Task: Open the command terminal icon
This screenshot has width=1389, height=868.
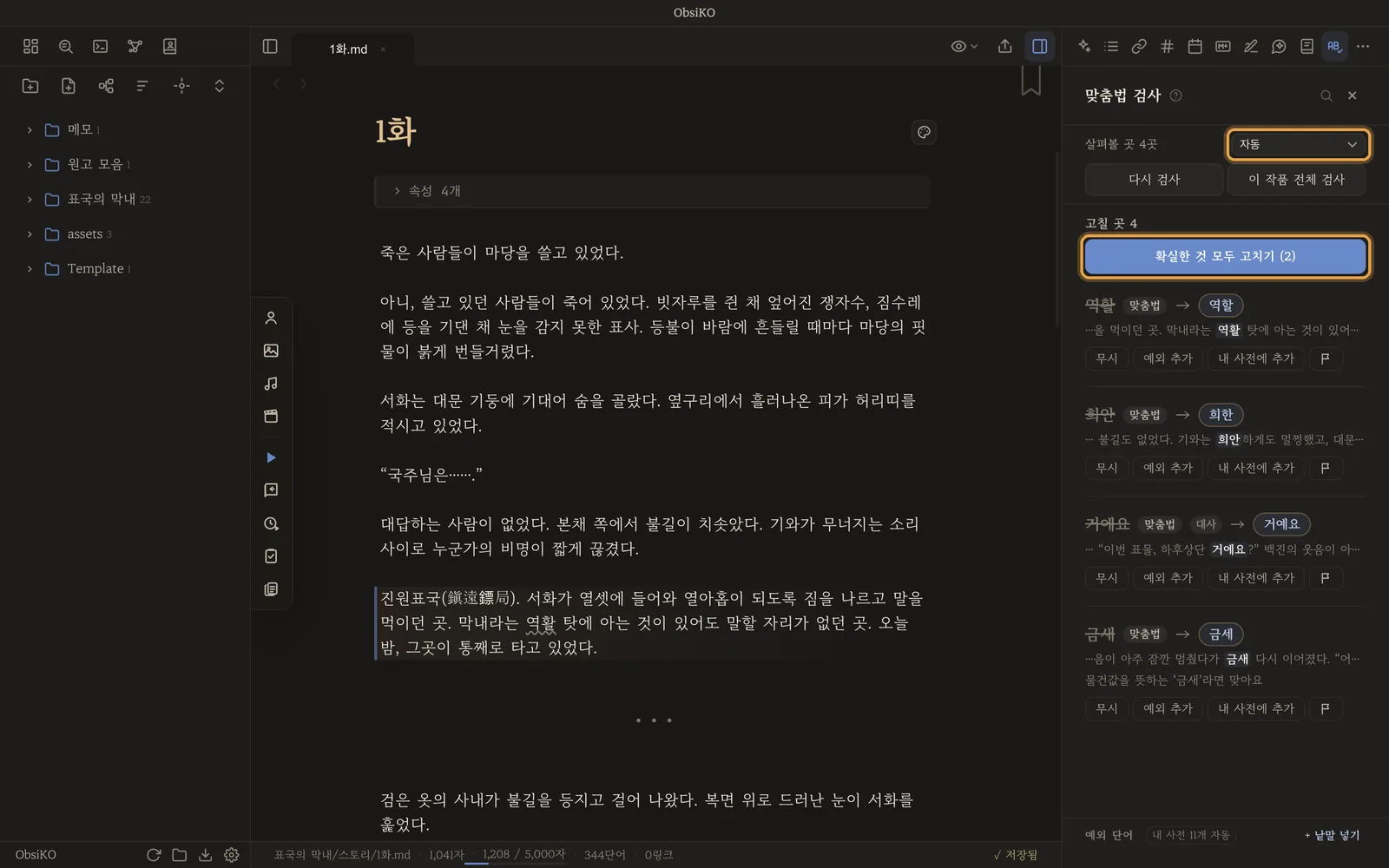Action: (101, 47)
